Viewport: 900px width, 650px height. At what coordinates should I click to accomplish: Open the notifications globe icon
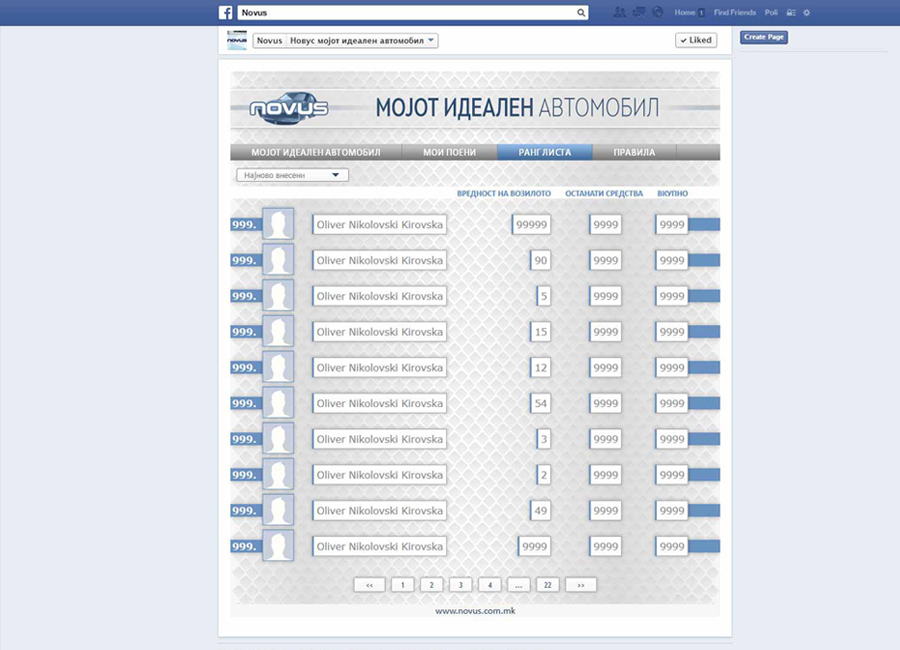tap(657, 13)
